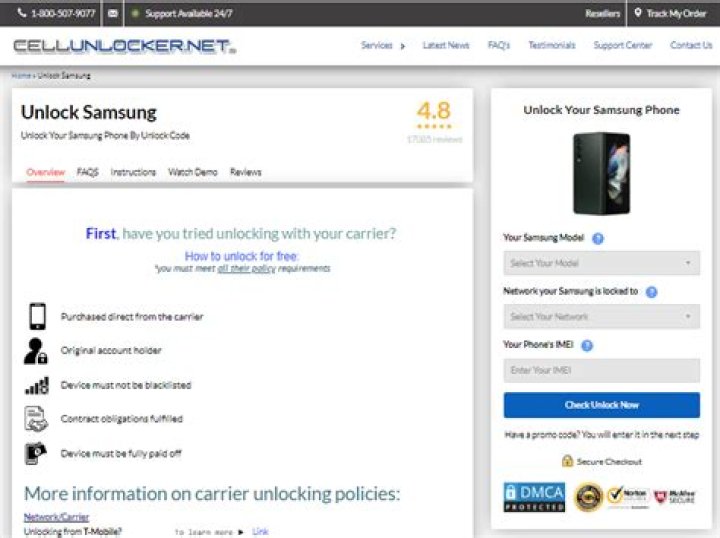
Task: Click the help icon beside Your Samsung Model
Action: click(x=598, y=239)
